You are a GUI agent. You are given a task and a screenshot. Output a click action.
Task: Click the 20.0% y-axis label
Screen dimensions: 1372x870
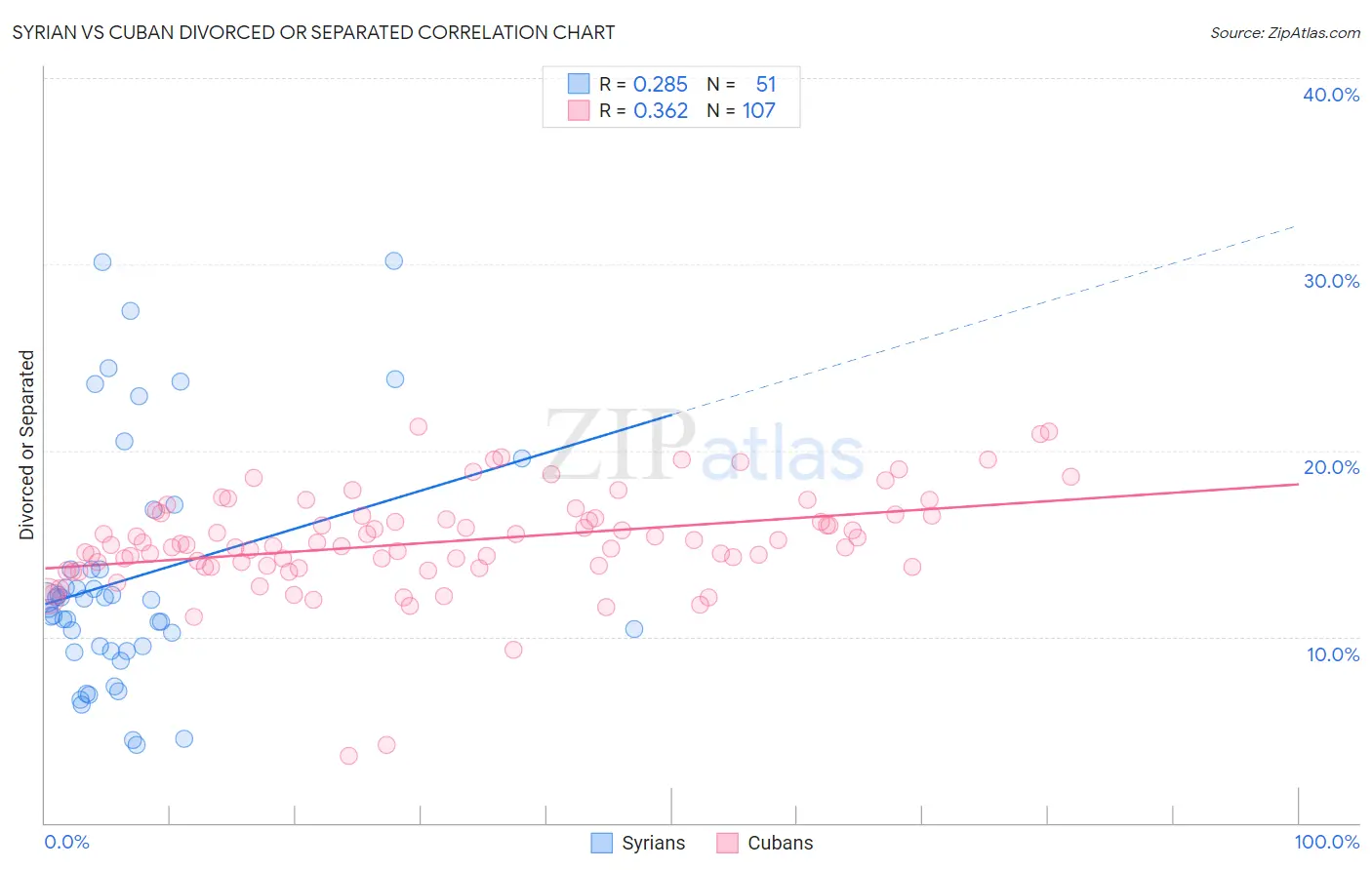tap(1331, 467)
